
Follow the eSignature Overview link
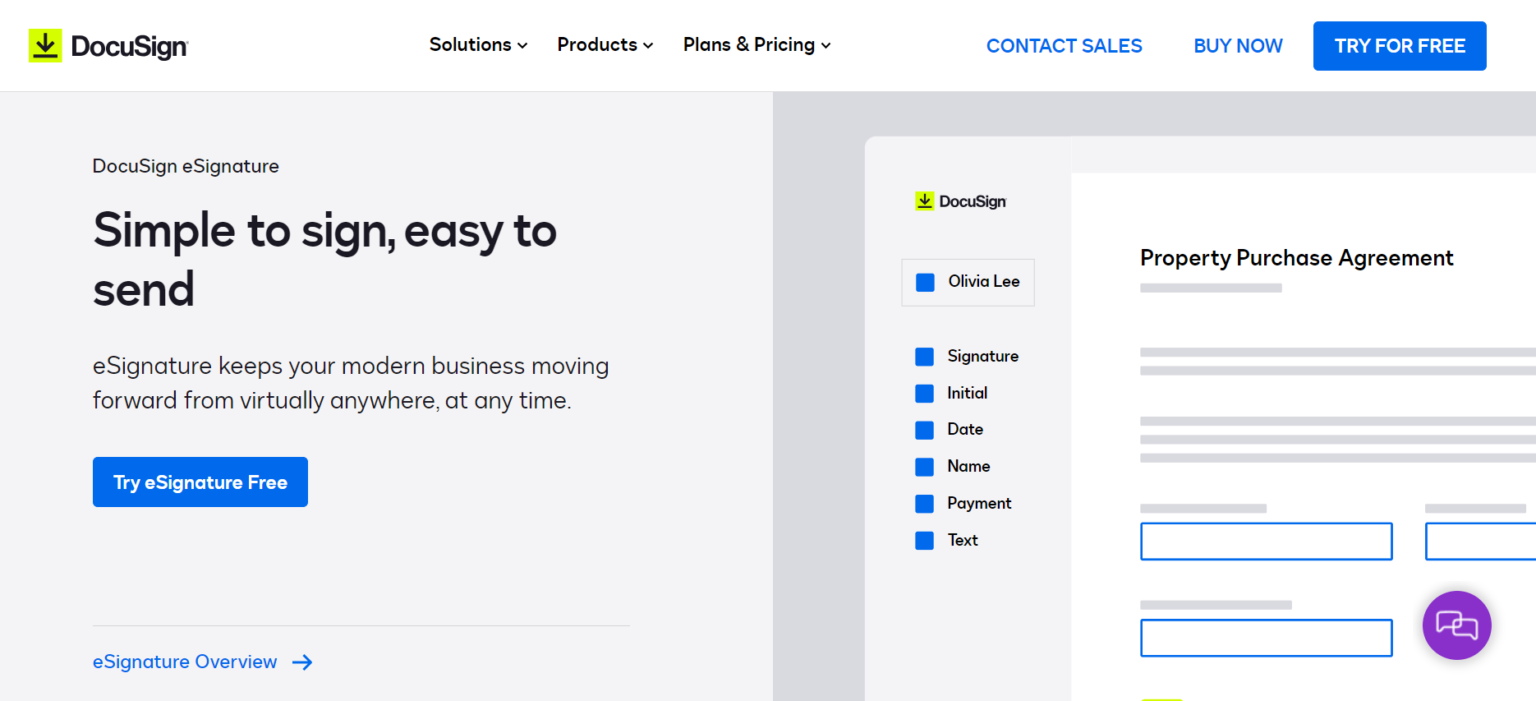tap(184, 662)
